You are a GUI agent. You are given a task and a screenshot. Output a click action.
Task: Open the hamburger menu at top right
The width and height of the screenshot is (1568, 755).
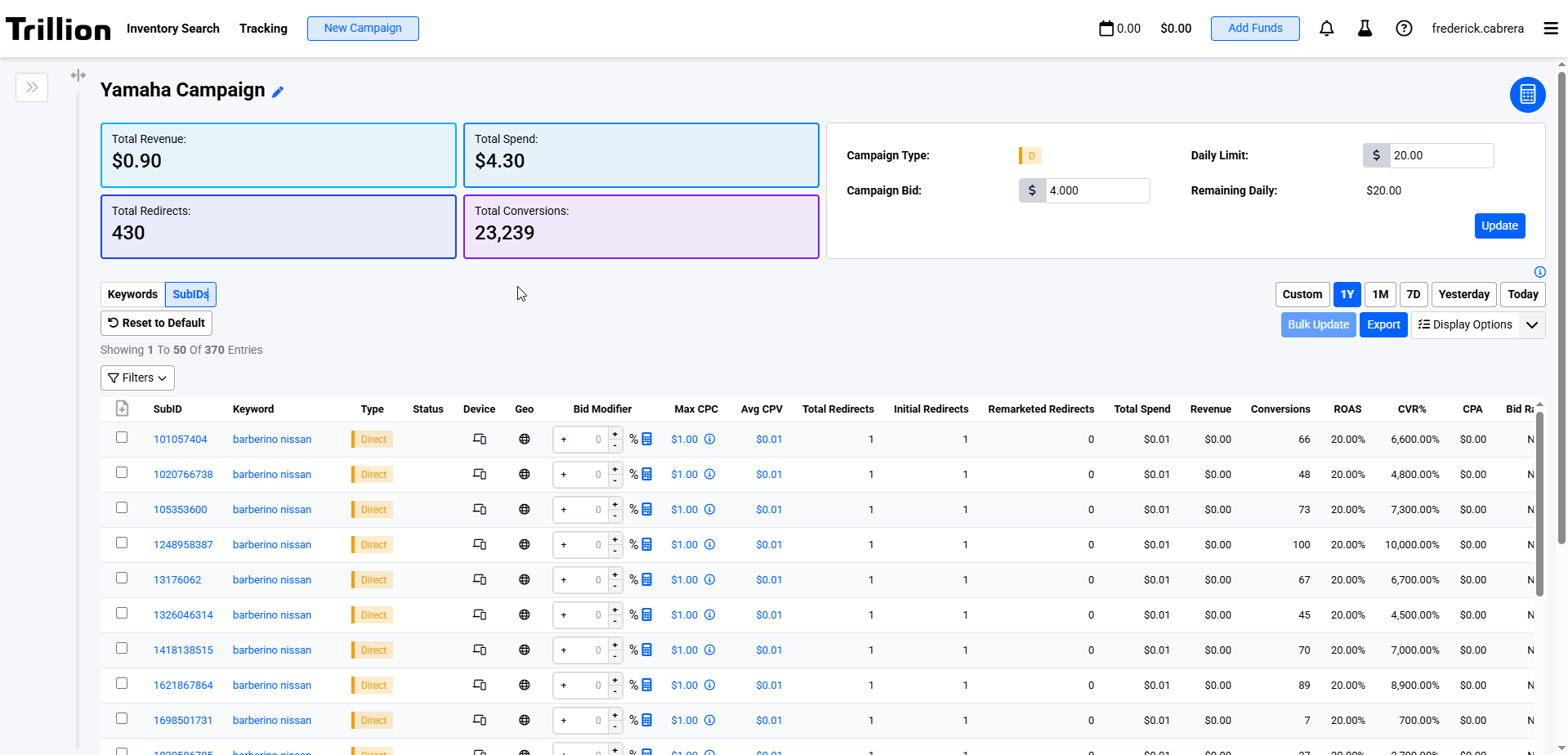click(1550, 29)
